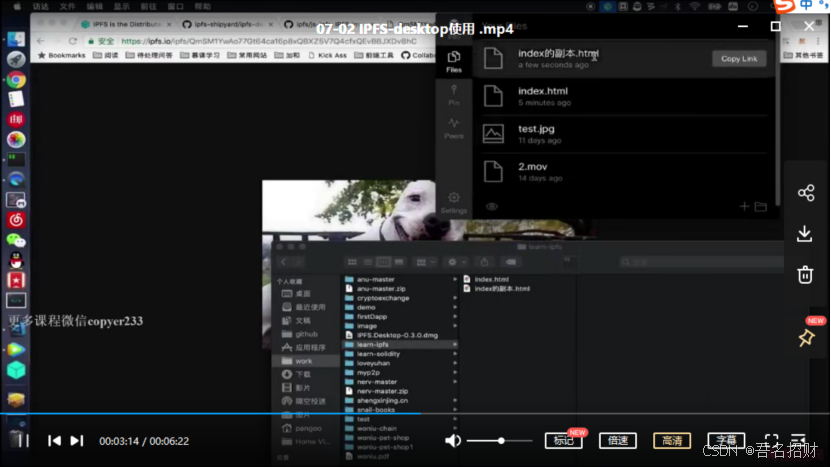Open the 倍速 playback speed menu
This screenshot has height=467, width=831.
[618, 440]
